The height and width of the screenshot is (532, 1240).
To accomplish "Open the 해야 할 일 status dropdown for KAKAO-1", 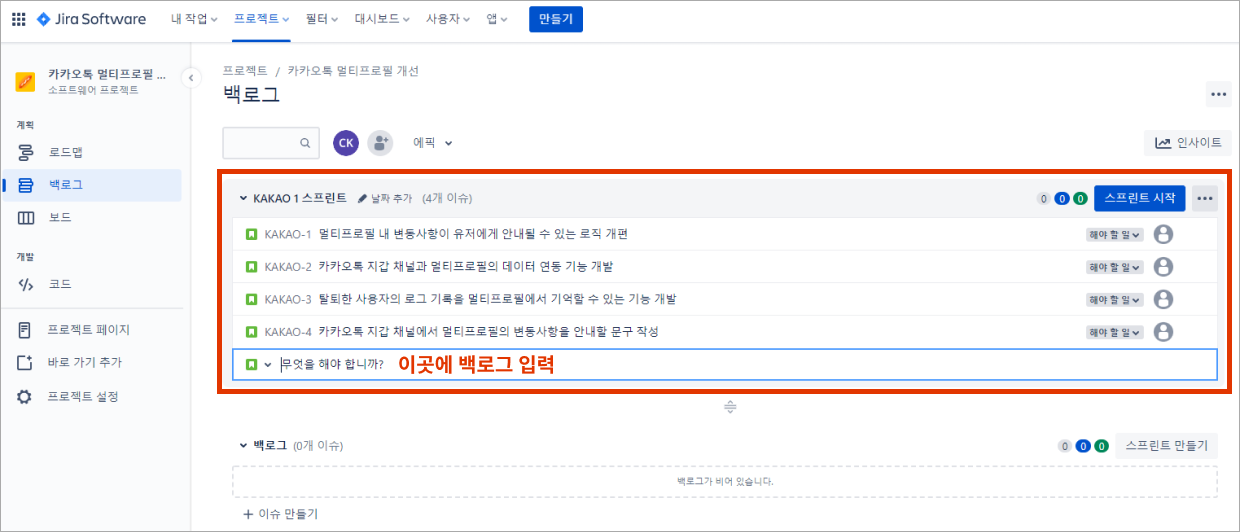I will [1115, 235].
